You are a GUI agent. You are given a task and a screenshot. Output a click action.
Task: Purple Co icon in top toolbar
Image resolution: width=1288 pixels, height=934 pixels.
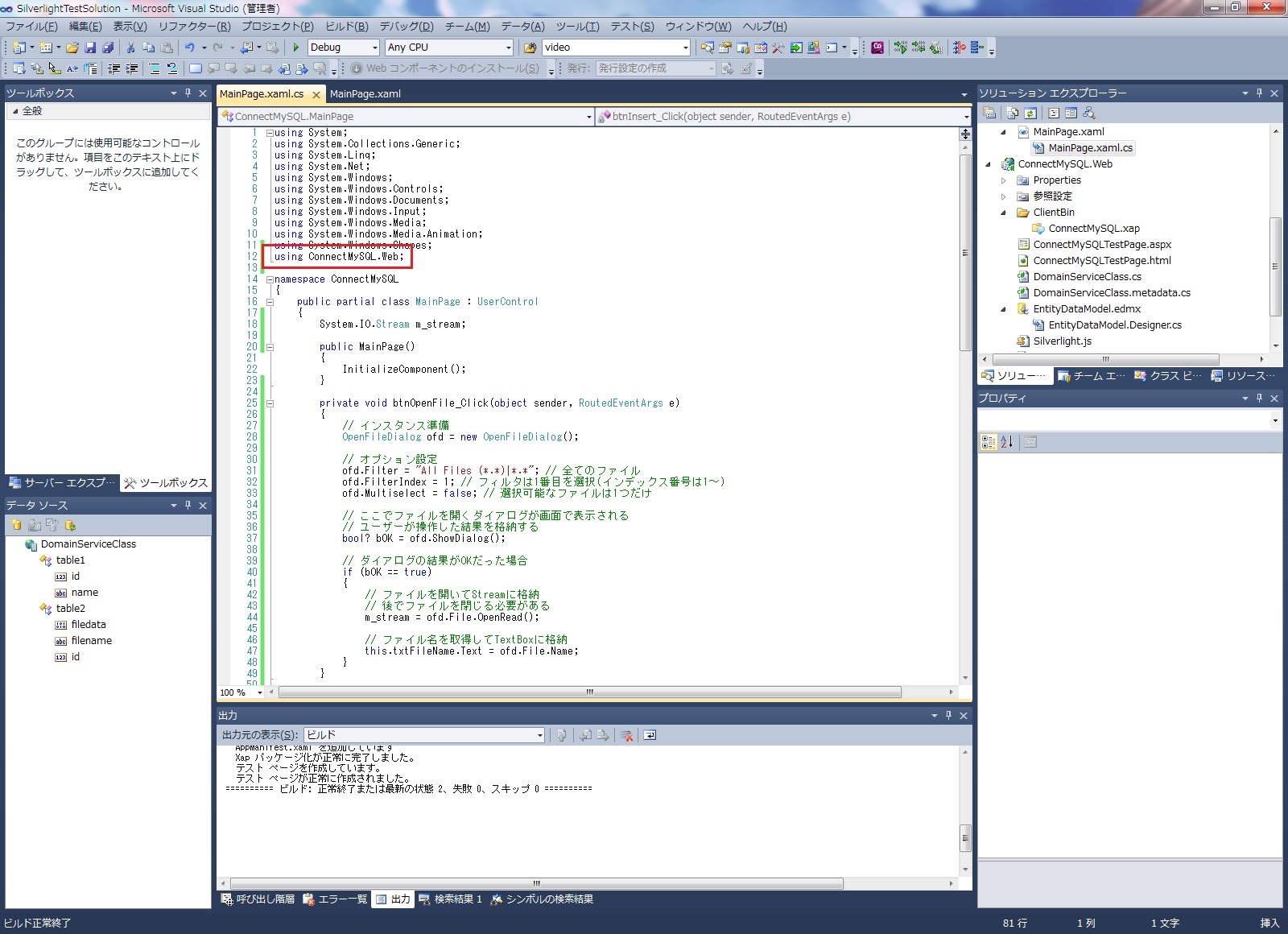[877, 48]
